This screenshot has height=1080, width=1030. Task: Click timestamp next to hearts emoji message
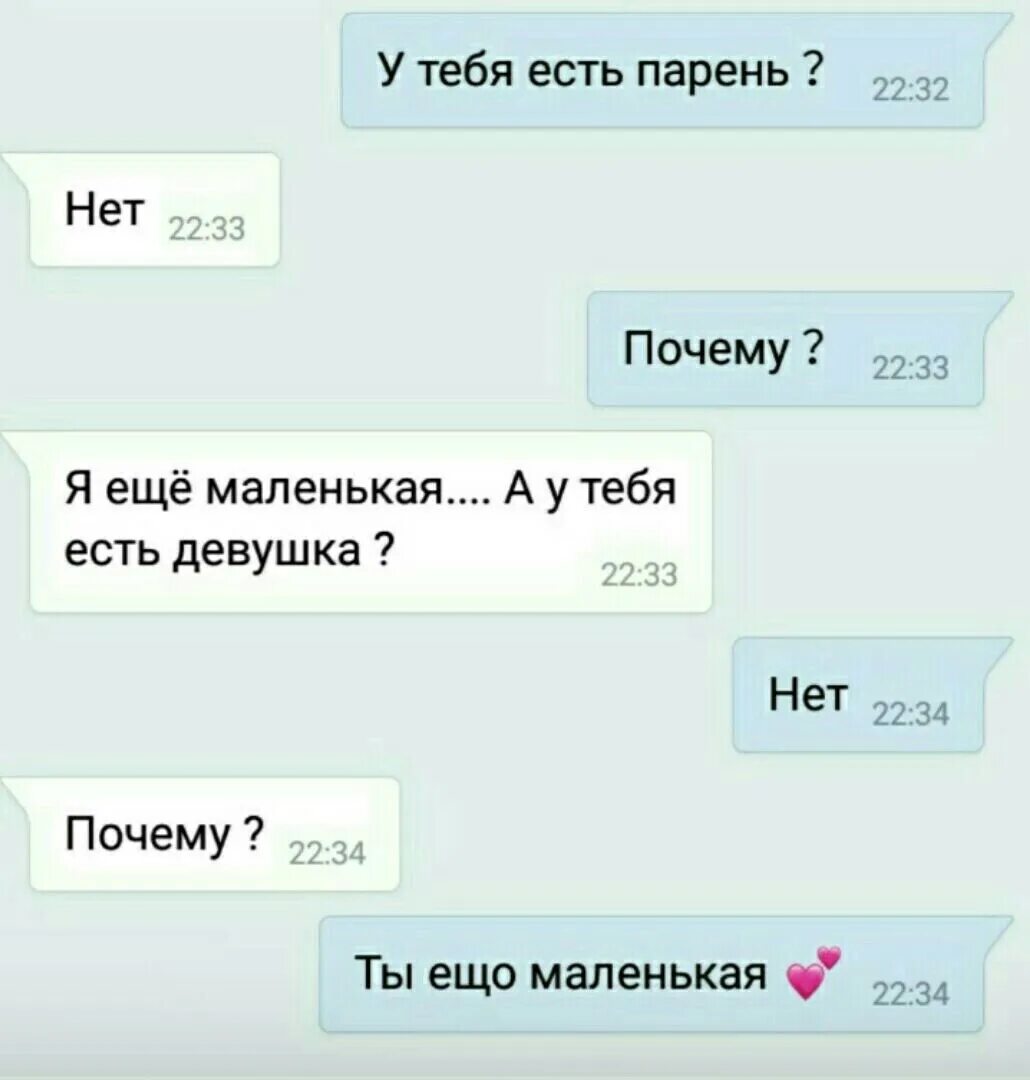[x=911, y=995]
